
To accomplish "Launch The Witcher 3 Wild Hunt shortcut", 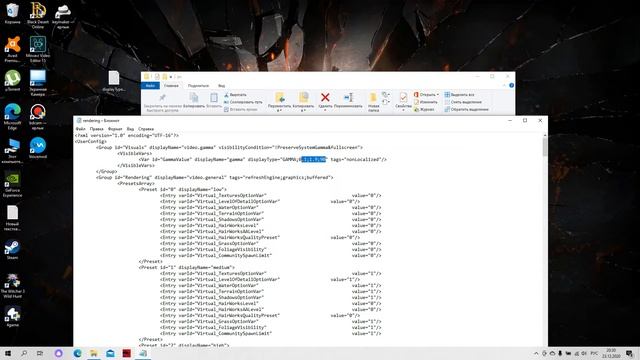I will point(12,285).
